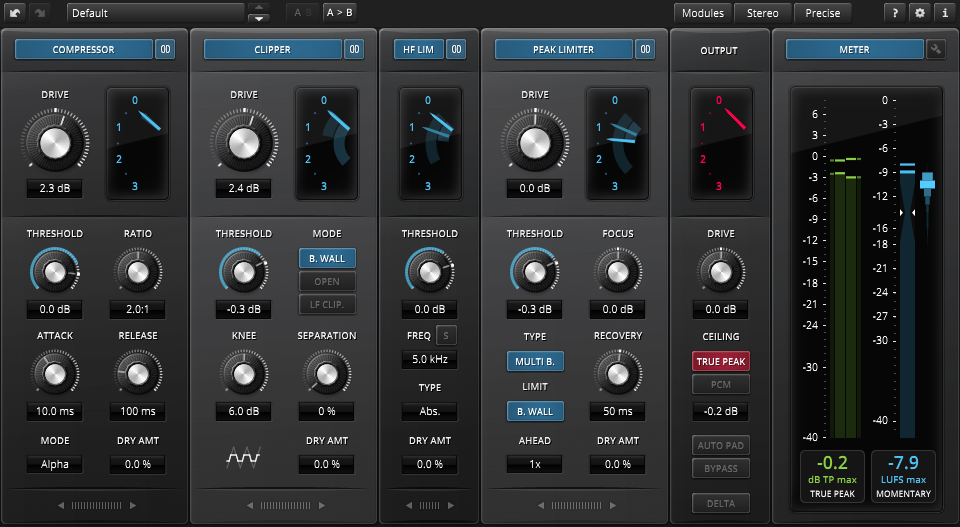Select the Precise mode tab
Screen dimensions: 960x527
[x=823, y=13]
